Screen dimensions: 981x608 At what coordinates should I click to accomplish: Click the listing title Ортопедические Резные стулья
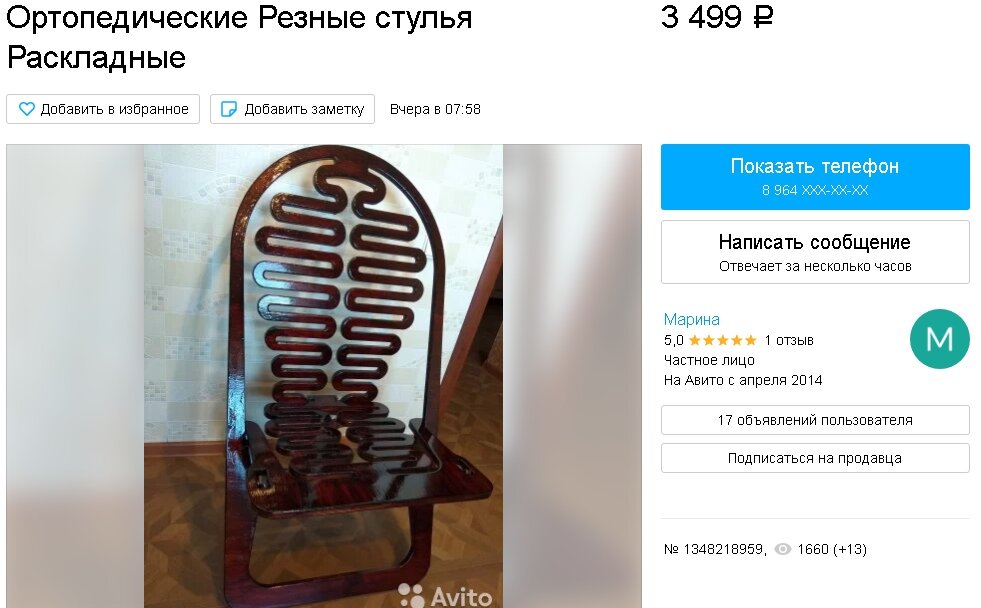(239, 18)
